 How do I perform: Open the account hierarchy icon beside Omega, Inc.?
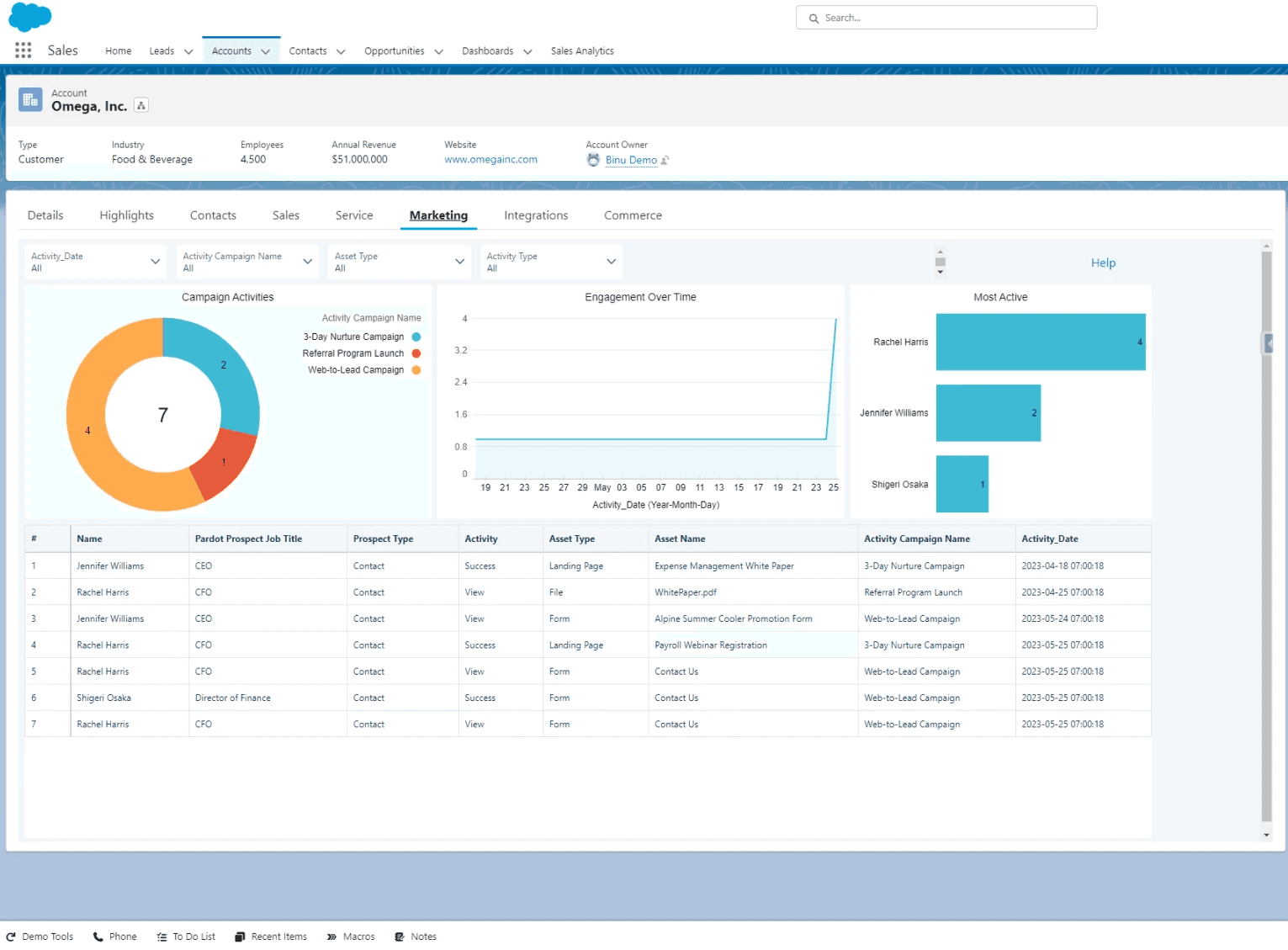[141, 105]
